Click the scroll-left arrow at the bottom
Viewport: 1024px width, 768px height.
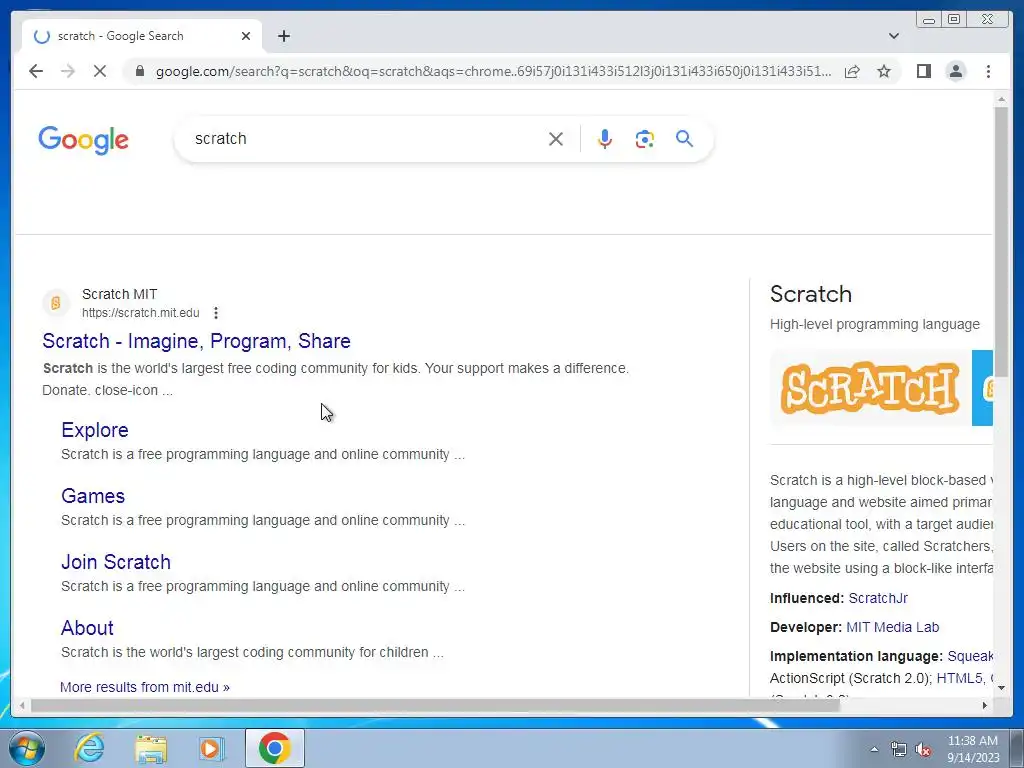(22, 705)
